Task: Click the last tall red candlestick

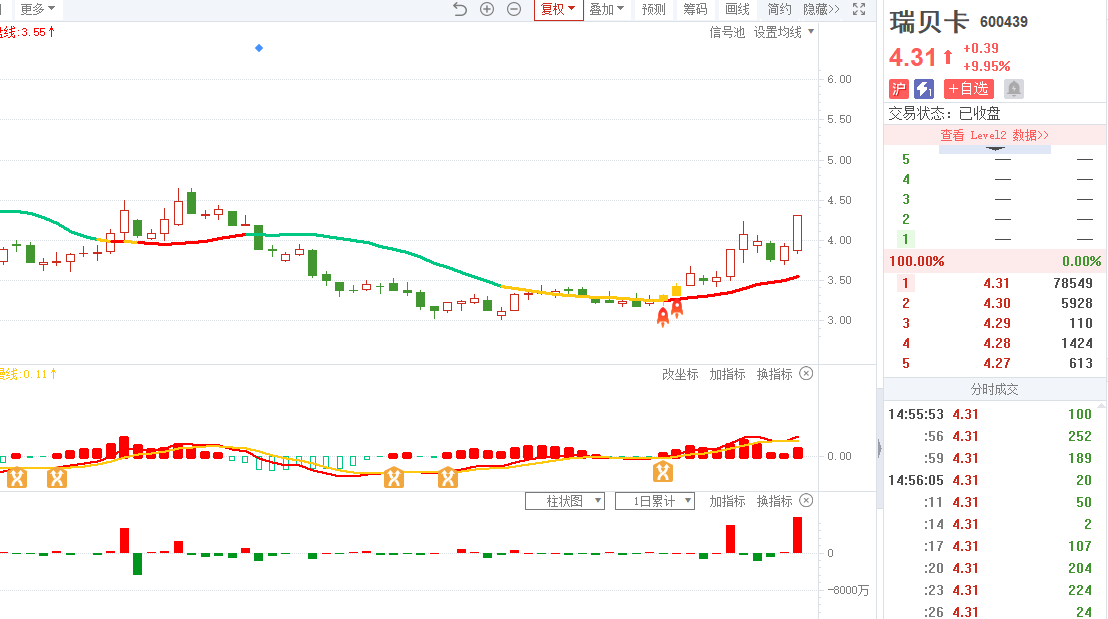Action: pyautogui.click(x=798, y=233)
